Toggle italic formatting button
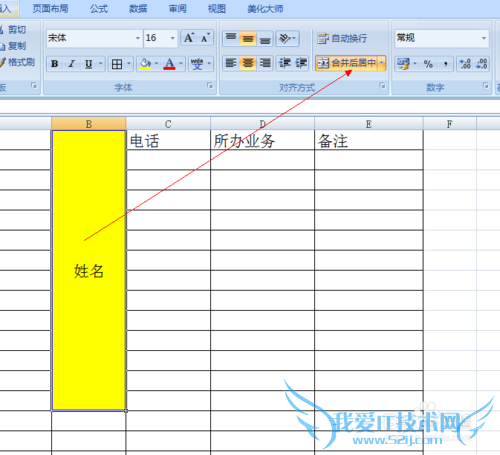This screenshot has height=455, width=500. (71, 64)
